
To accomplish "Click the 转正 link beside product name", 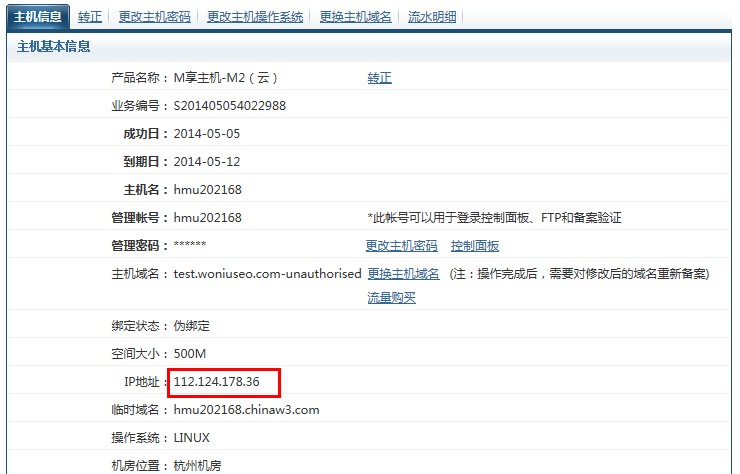I will [379, 78].
